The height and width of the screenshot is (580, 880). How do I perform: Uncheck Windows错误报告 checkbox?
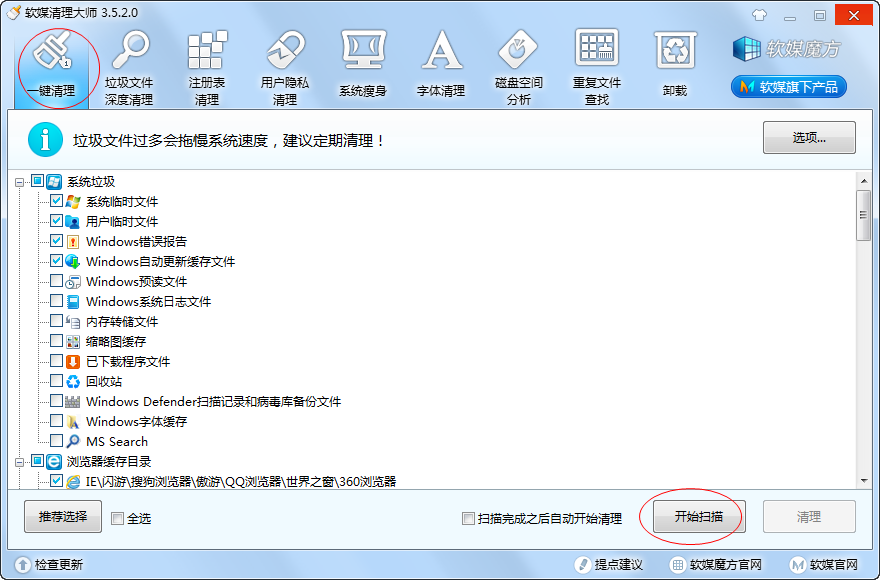56,241
